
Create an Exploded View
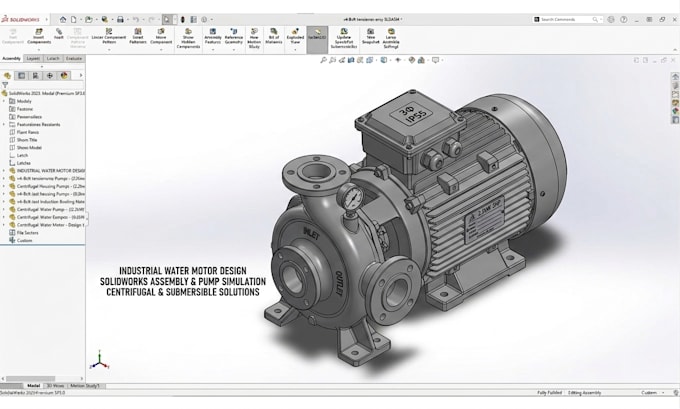295,36
